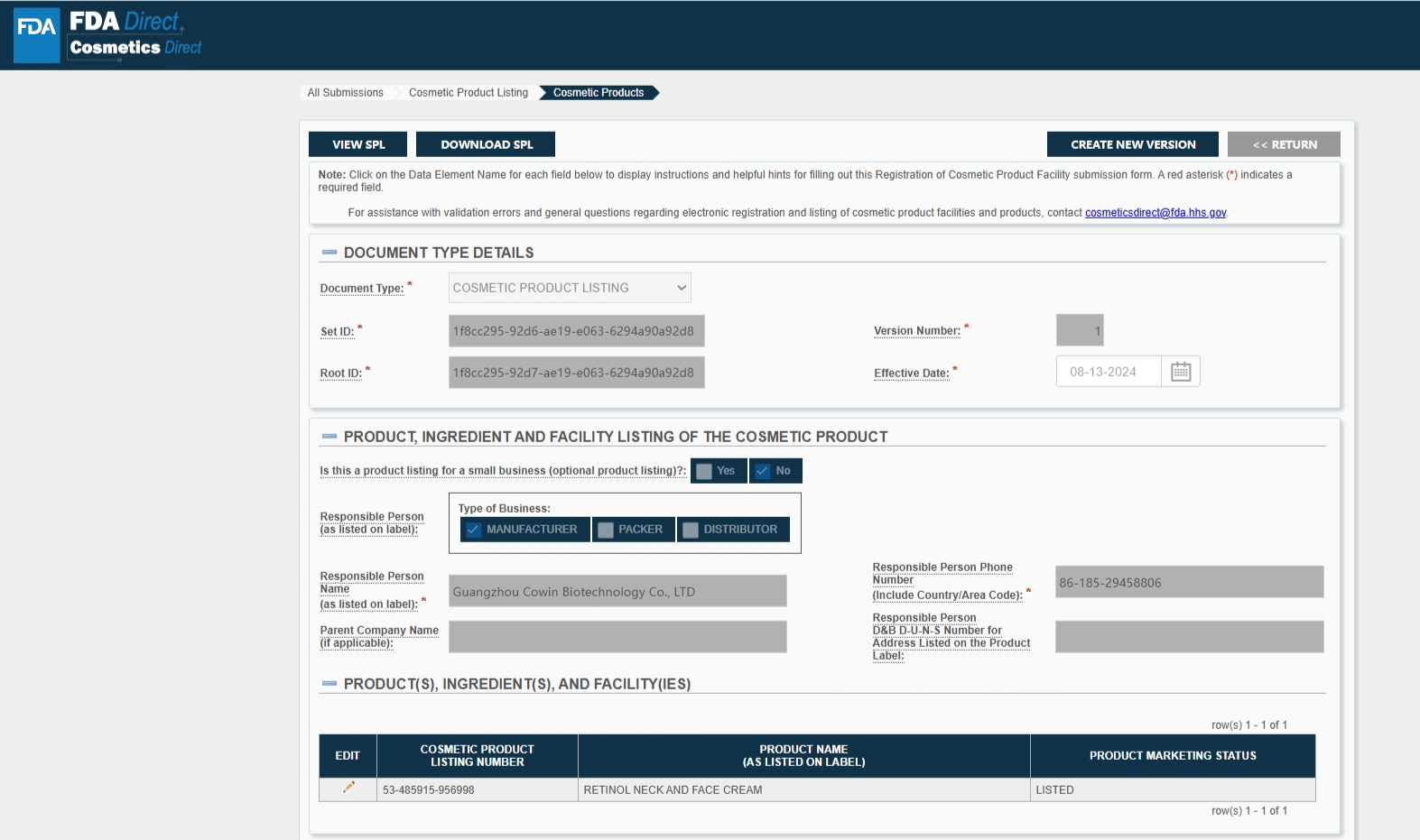Click the Root ID field
1420x840 pixels.
(577, 373)
